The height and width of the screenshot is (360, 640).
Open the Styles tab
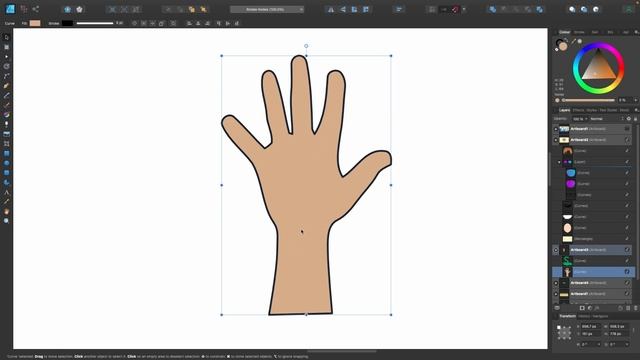pos(591,110)
